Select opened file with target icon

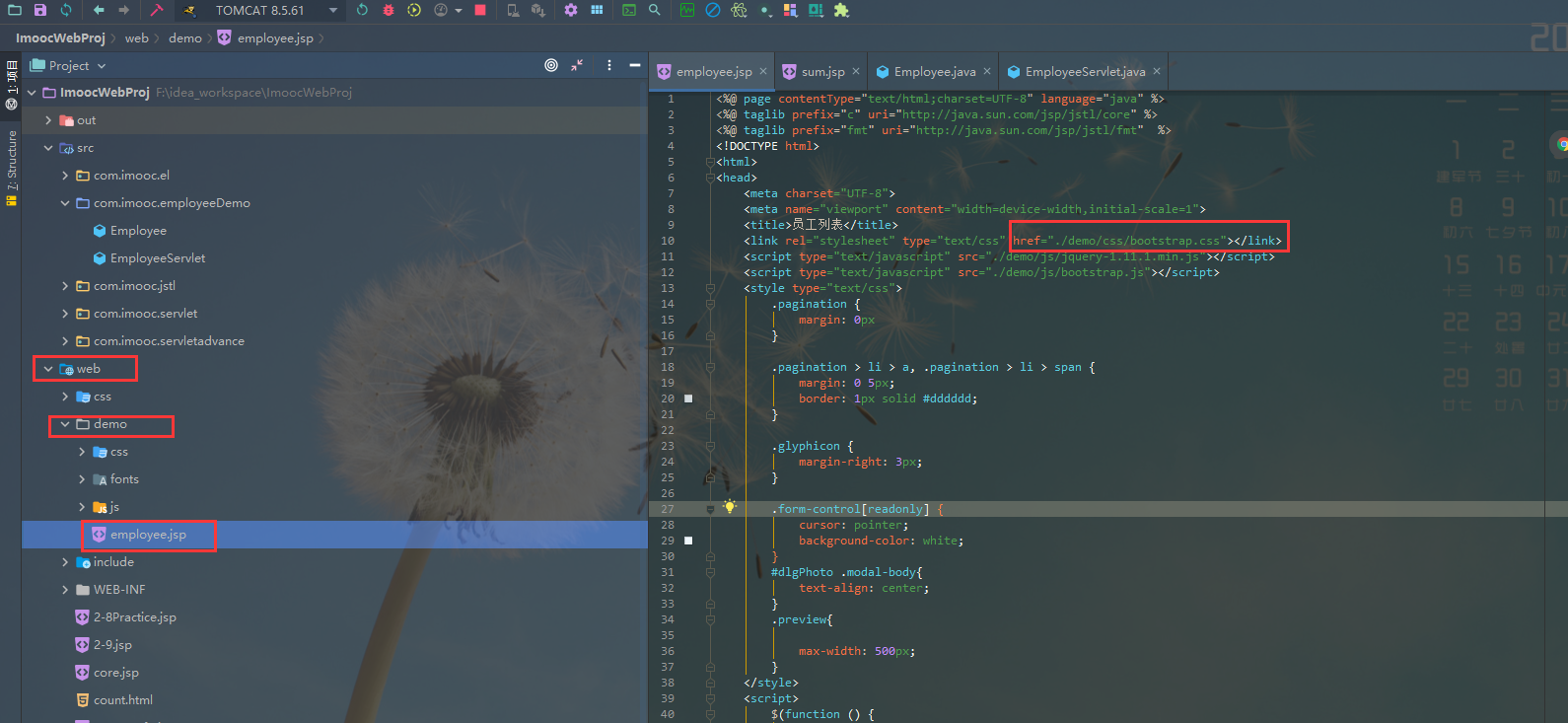[551, 65]
